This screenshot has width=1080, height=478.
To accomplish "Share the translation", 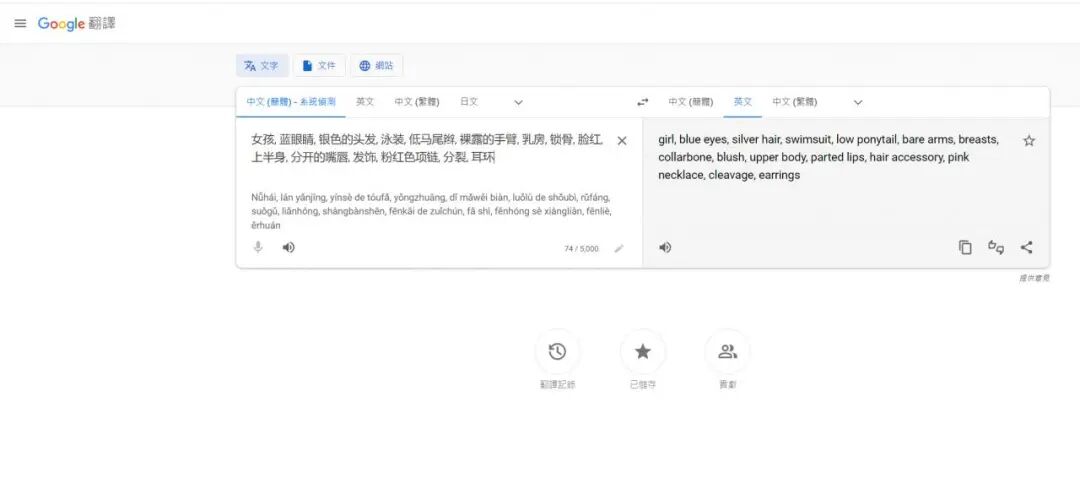I will (x=1026, y=247).
